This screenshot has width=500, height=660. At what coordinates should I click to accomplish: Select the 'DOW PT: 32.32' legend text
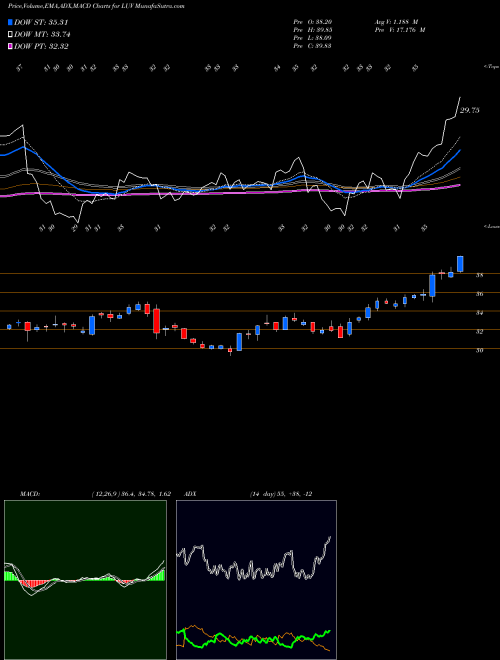[41, 46]
